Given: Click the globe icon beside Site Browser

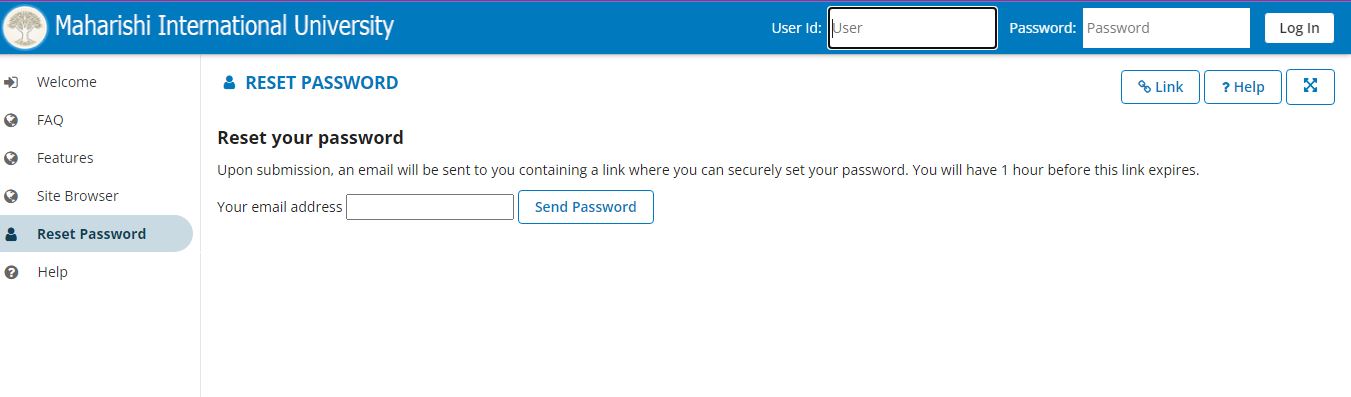Looking at the screenshot, I should (11, 196).
